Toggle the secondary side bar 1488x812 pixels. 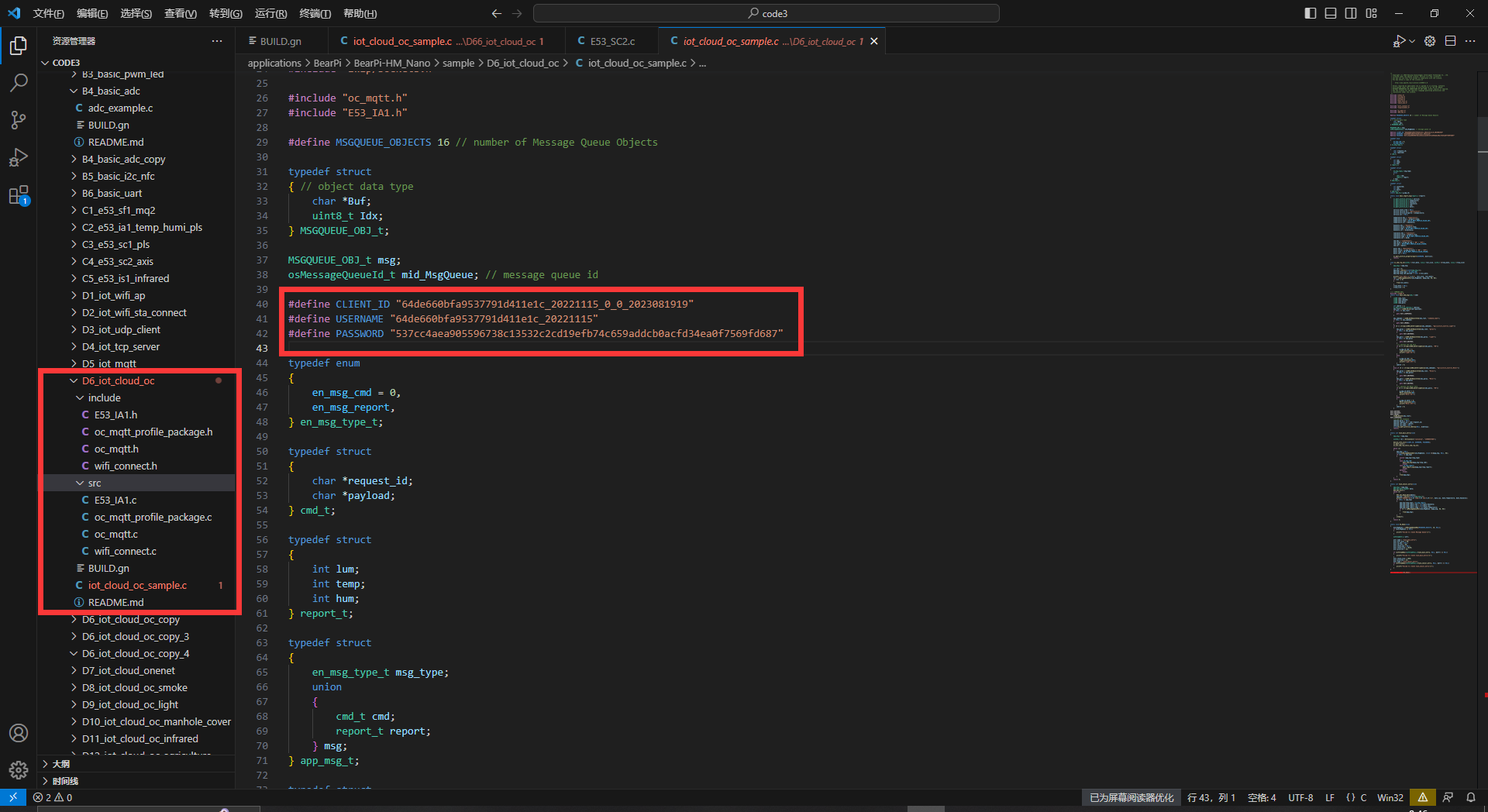point(1351,13)
